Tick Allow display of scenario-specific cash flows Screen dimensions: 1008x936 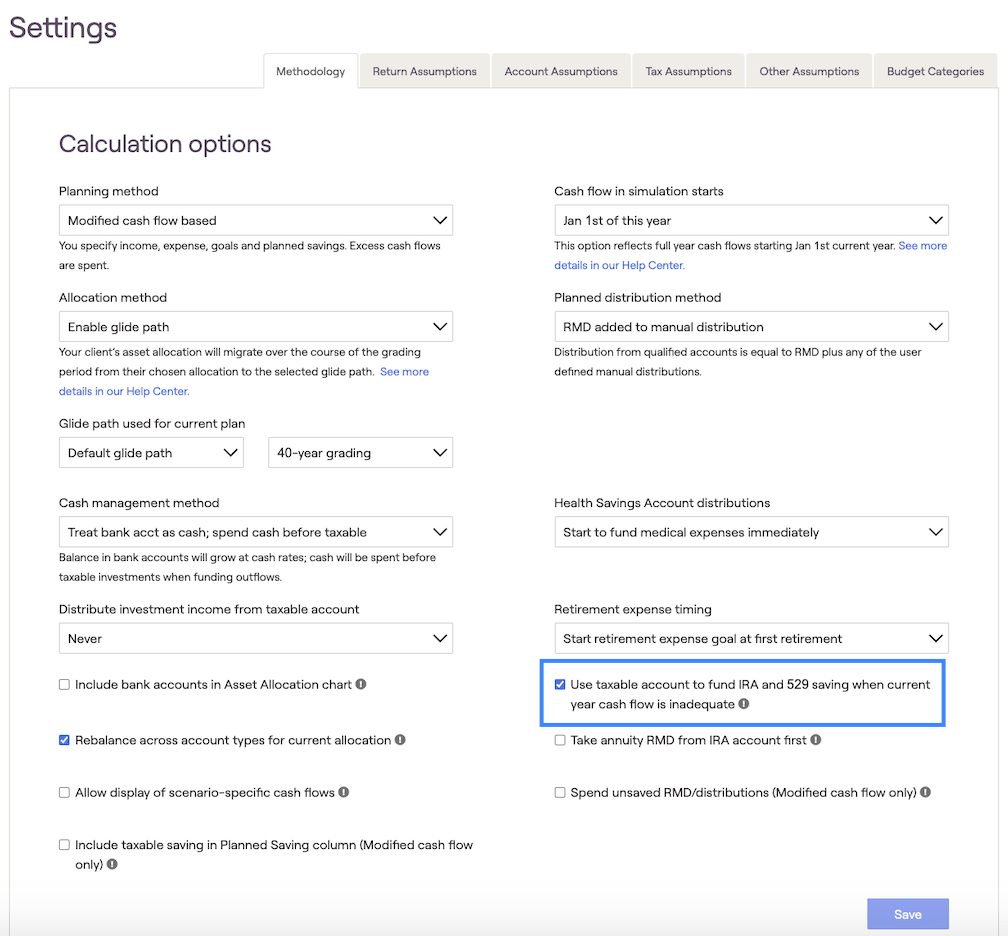65,793
